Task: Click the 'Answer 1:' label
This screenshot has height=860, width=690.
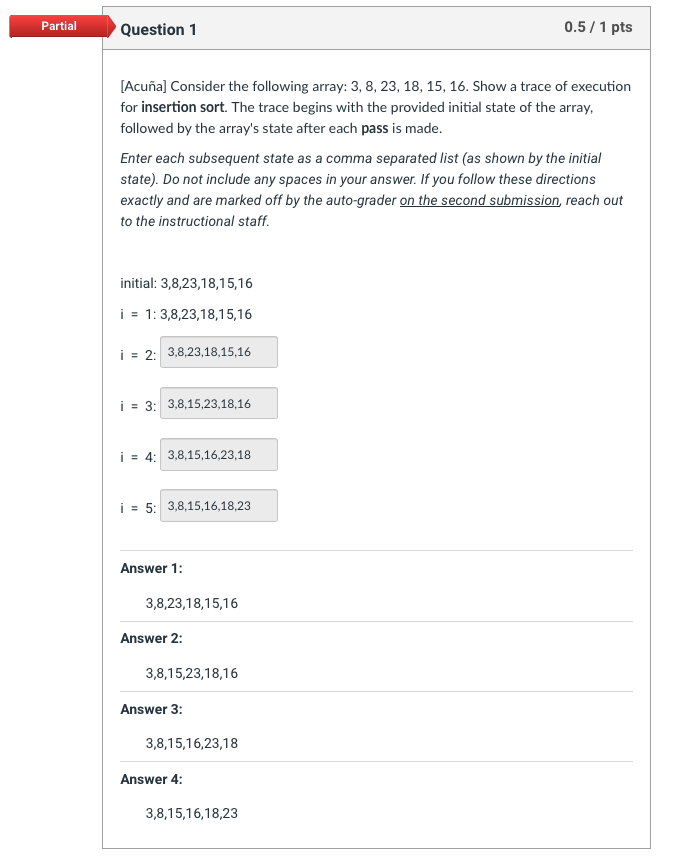Action: point(151,568)
